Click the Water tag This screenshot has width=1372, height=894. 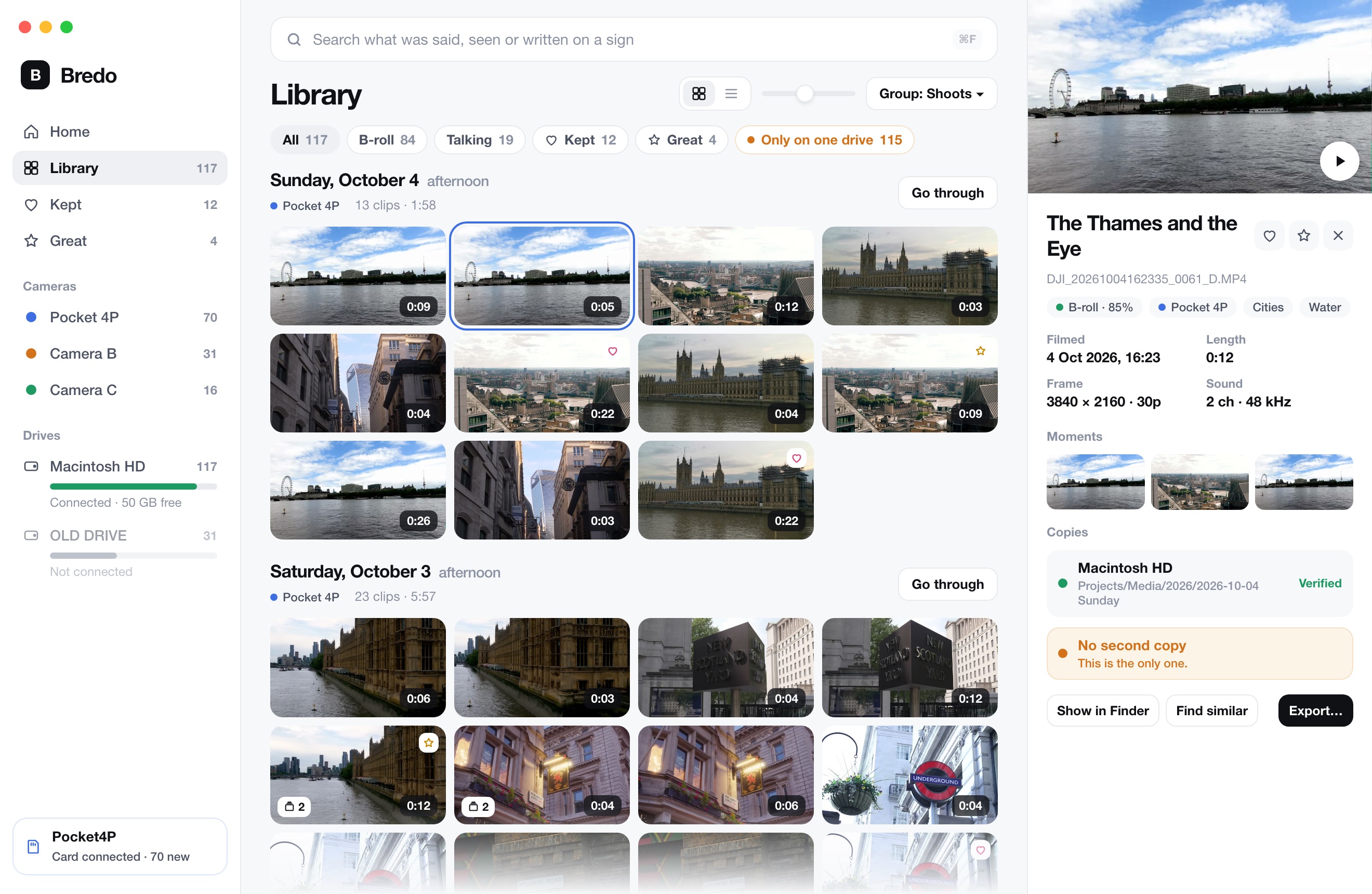(1324, 307)
